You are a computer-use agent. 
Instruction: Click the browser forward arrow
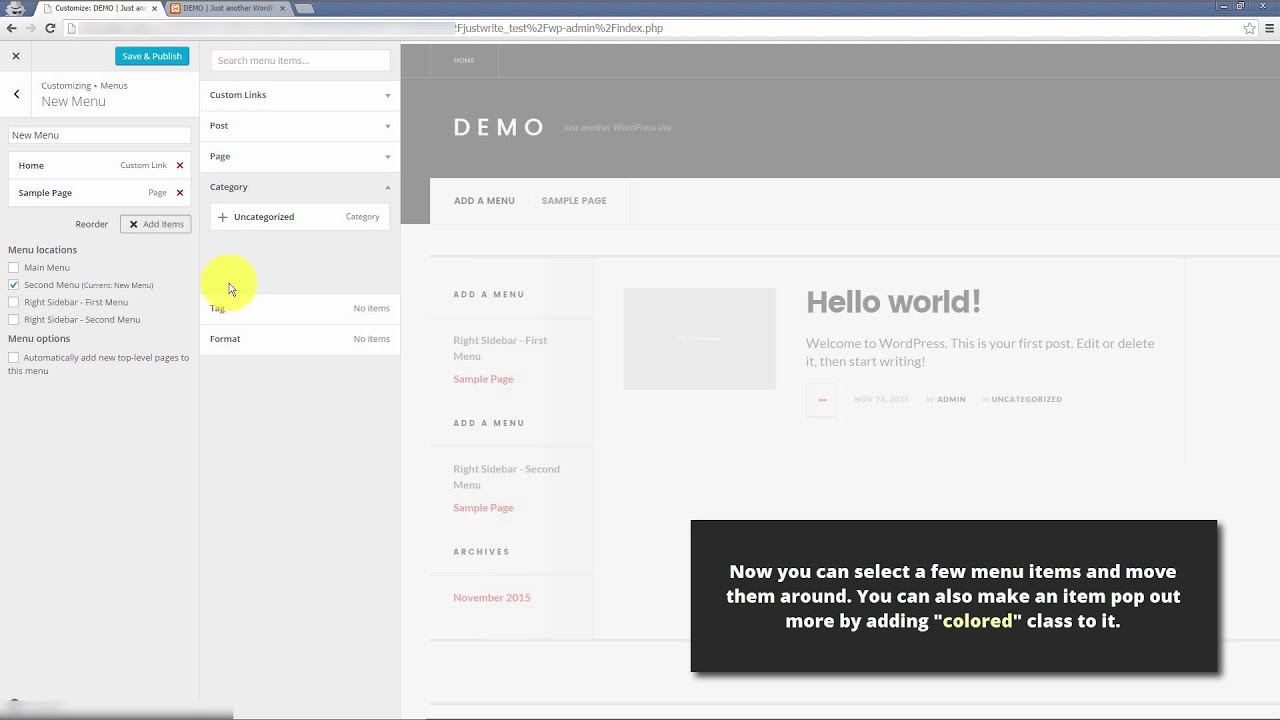click(x=31, y=28)
